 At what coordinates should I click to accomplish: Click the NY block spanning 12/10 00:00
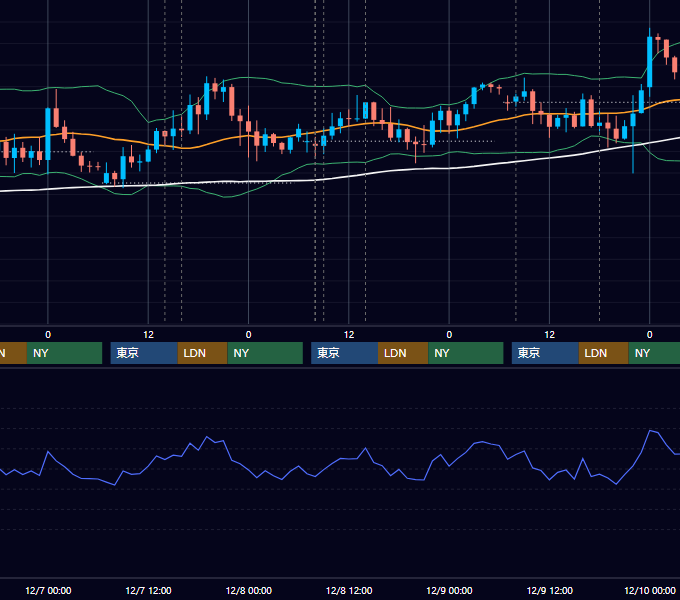pyautogui.click(x=654, y=353)
